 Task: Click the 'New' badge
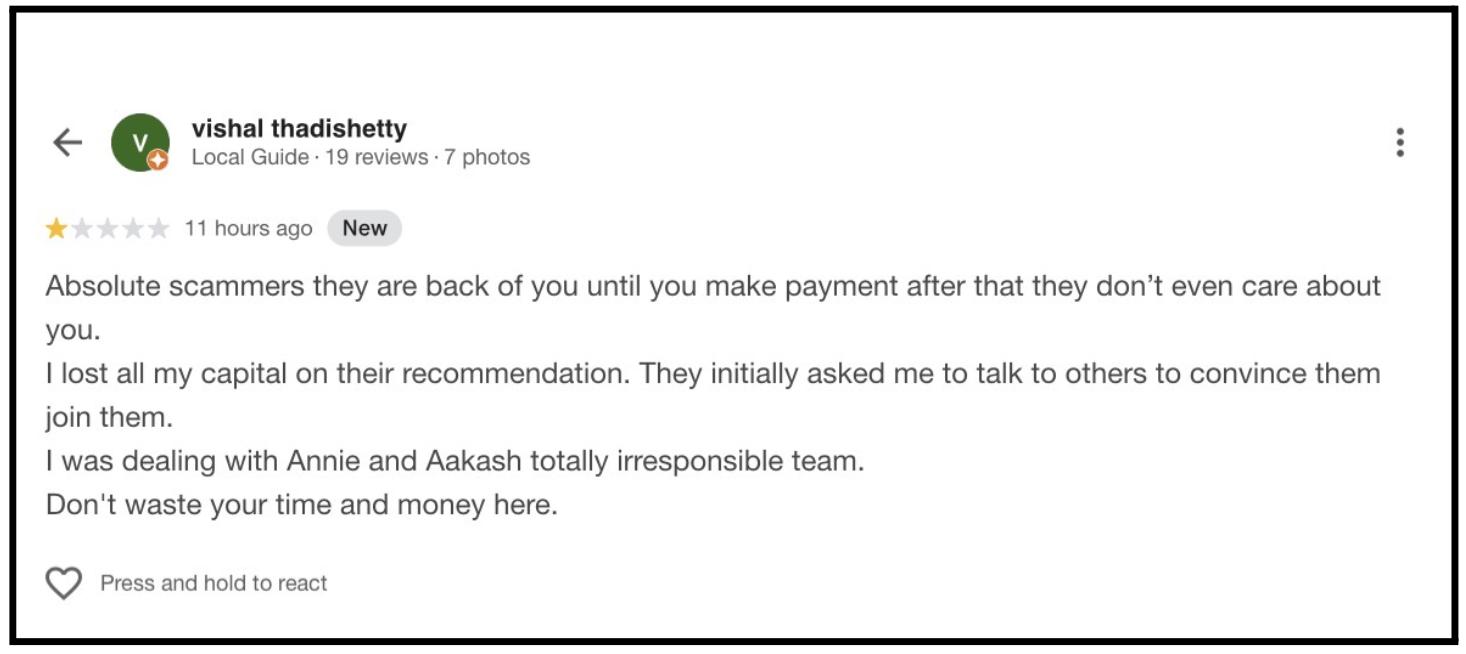pyautogui.click(x=364, y=228)
